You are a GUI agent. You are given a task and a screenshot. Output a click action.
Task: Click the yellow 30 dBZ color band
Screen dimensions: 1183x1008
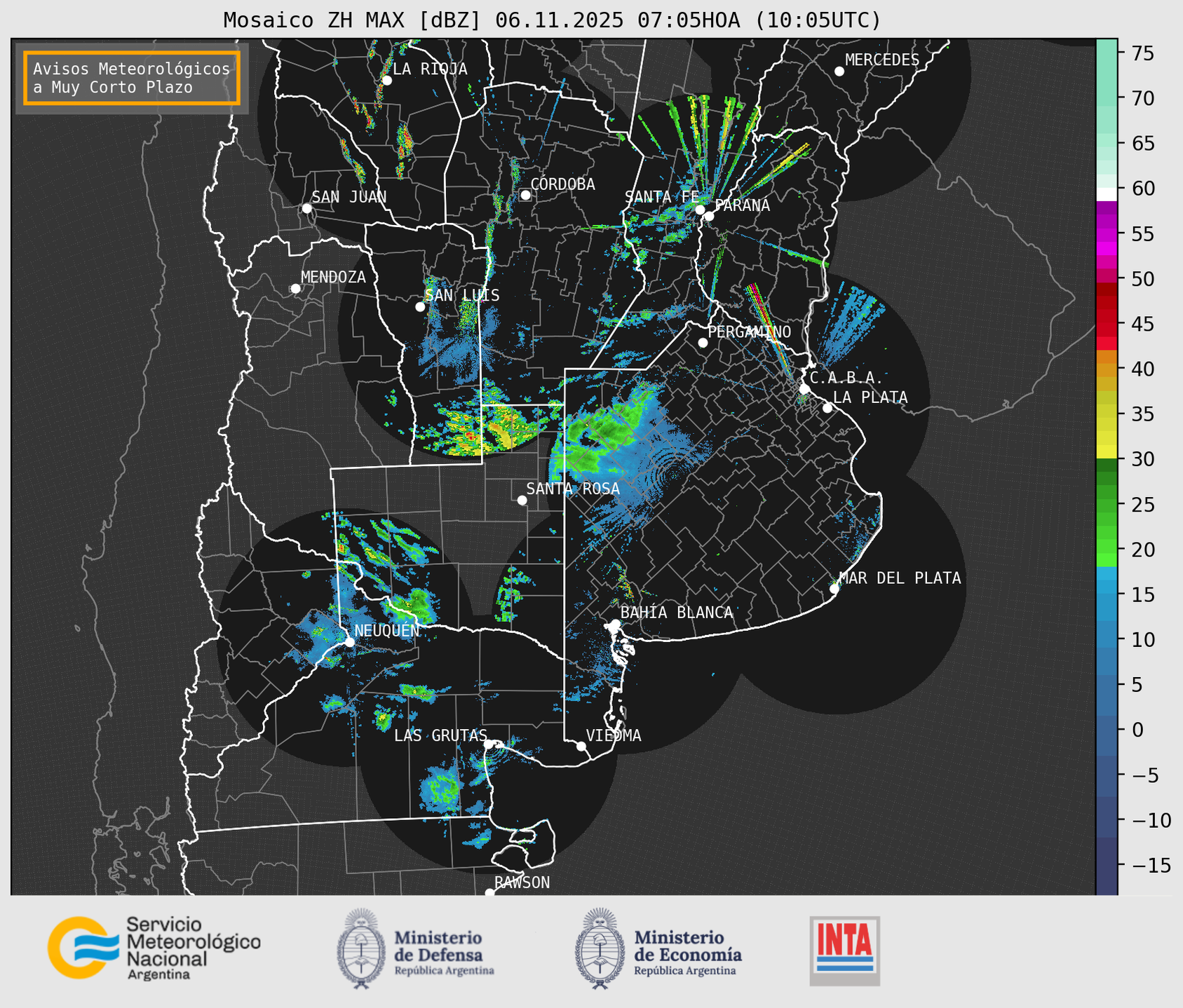point(1106,452)
